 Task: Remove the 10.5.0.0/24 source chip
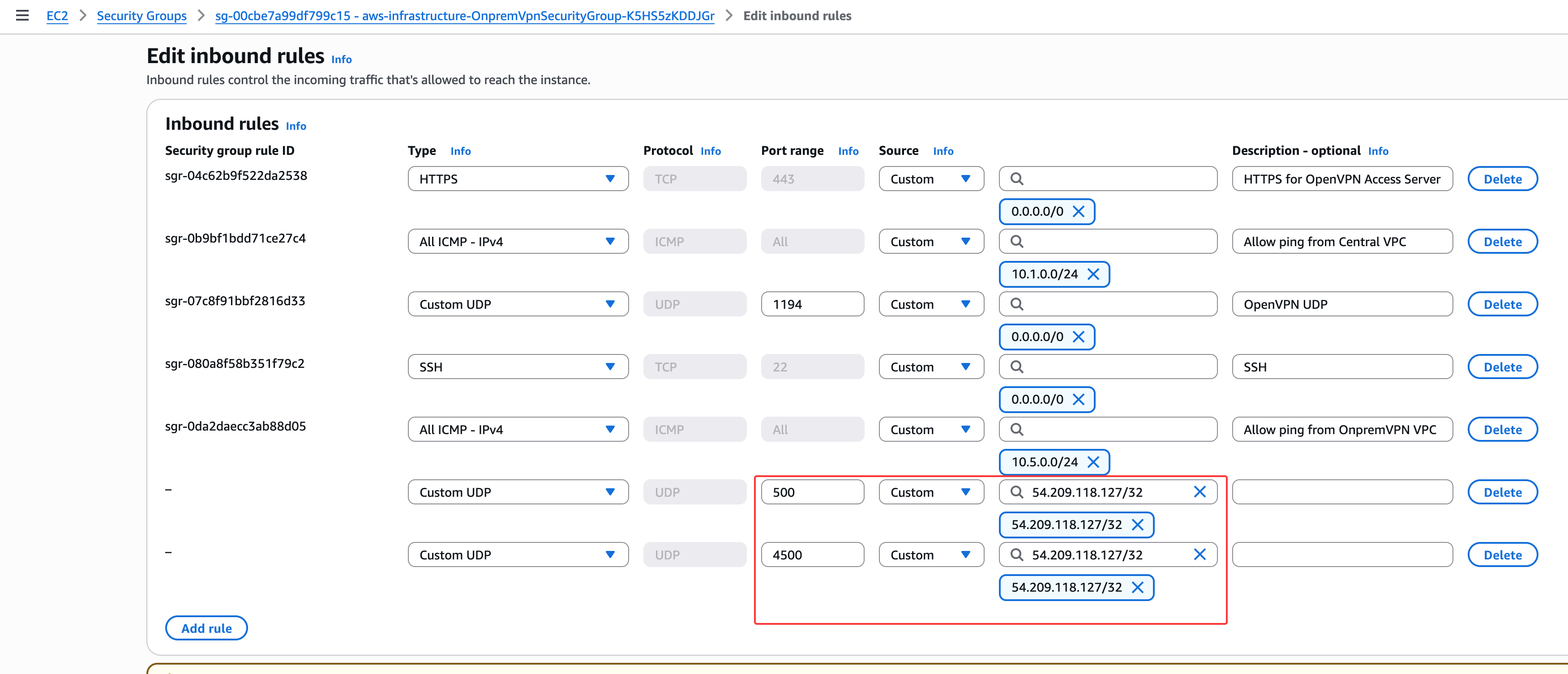(1092, 462)
